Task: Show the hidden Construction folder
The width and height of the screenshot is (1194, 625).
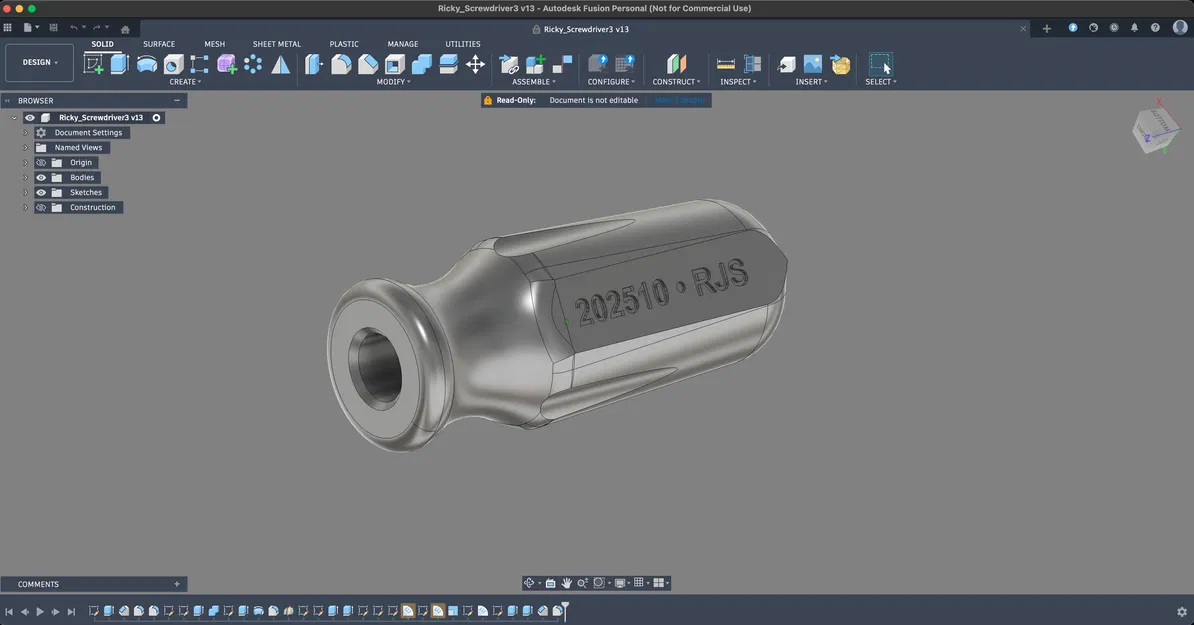Action: pyautogui.click(x=41, y=207)
